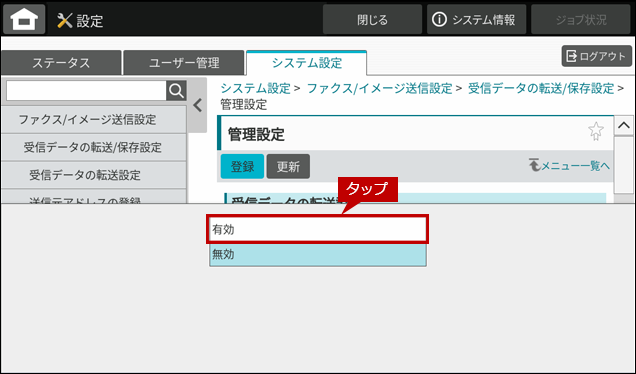Viewport: 636px width, 374px height.
Task: Collapse the sidebar with the left chevron
Action: 198,105
